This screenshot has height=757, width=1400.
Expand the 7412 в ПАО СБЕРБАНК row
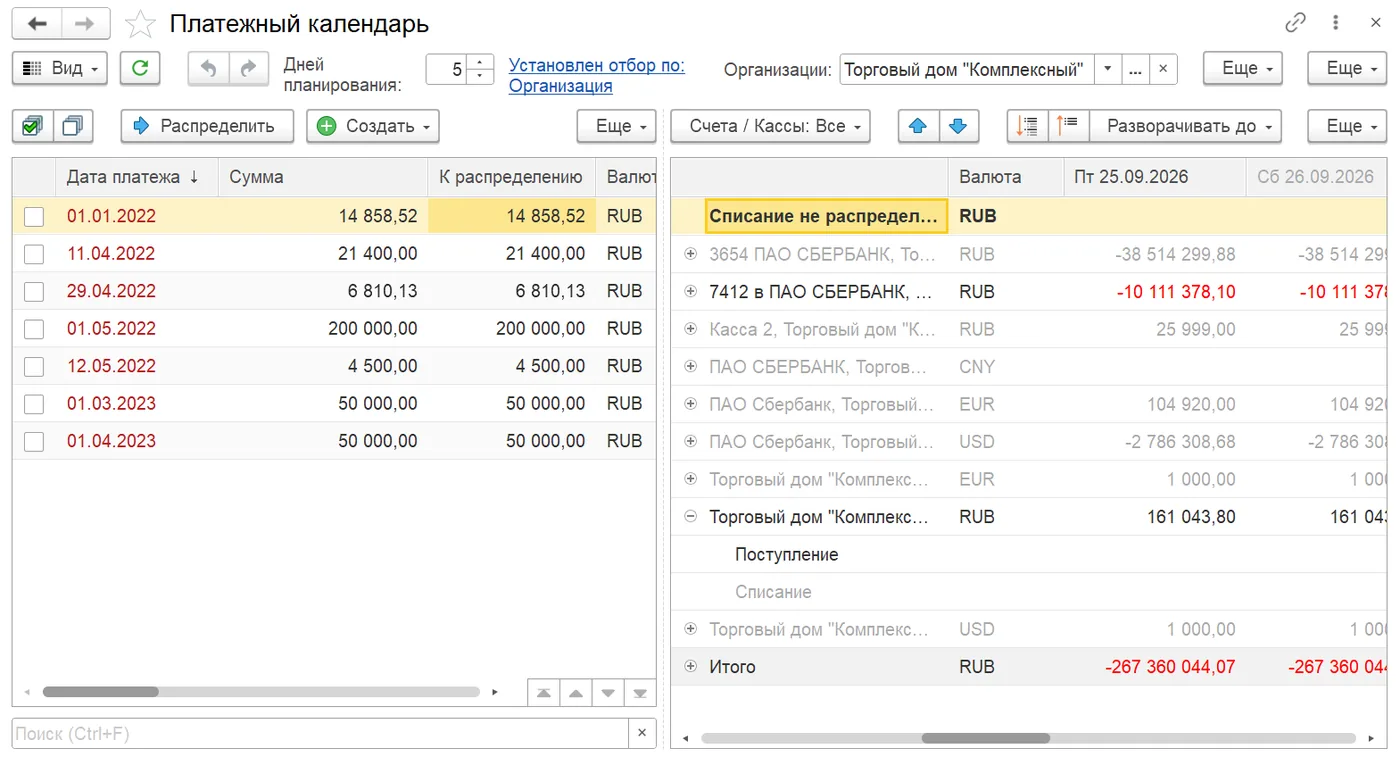click(690, 291)
